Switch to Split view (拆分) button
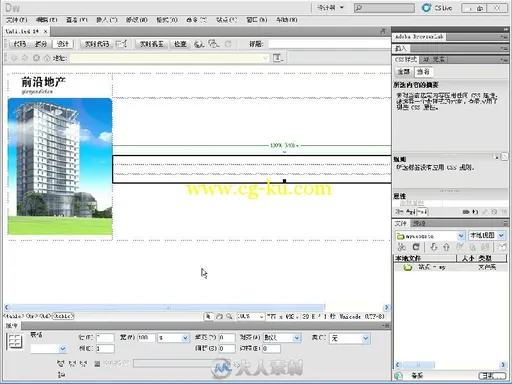This screenshot has height=384, width=512. [x=41, y=44]
